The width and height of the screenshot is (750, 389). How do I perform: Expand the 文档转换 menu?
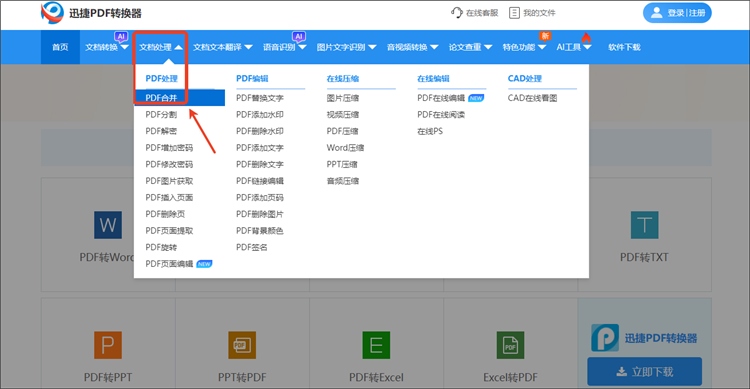coord(107,47)
